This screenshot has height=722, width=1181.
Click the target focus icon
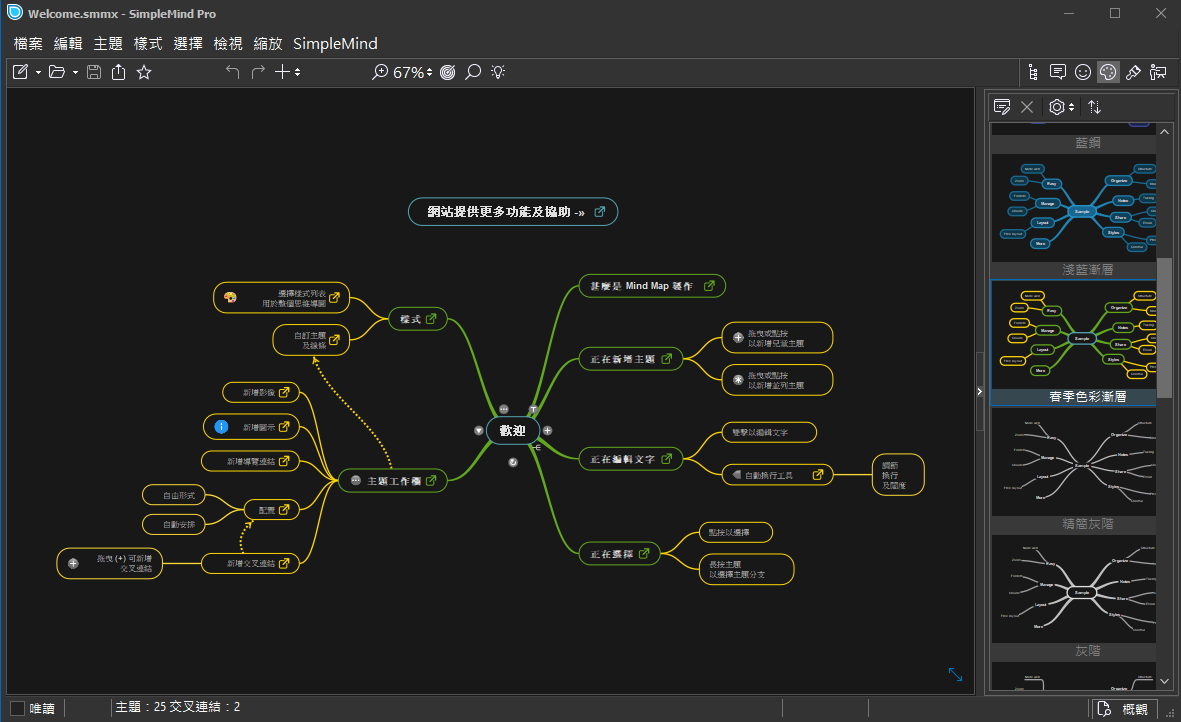pyautogui.click(x=447, y=72)
